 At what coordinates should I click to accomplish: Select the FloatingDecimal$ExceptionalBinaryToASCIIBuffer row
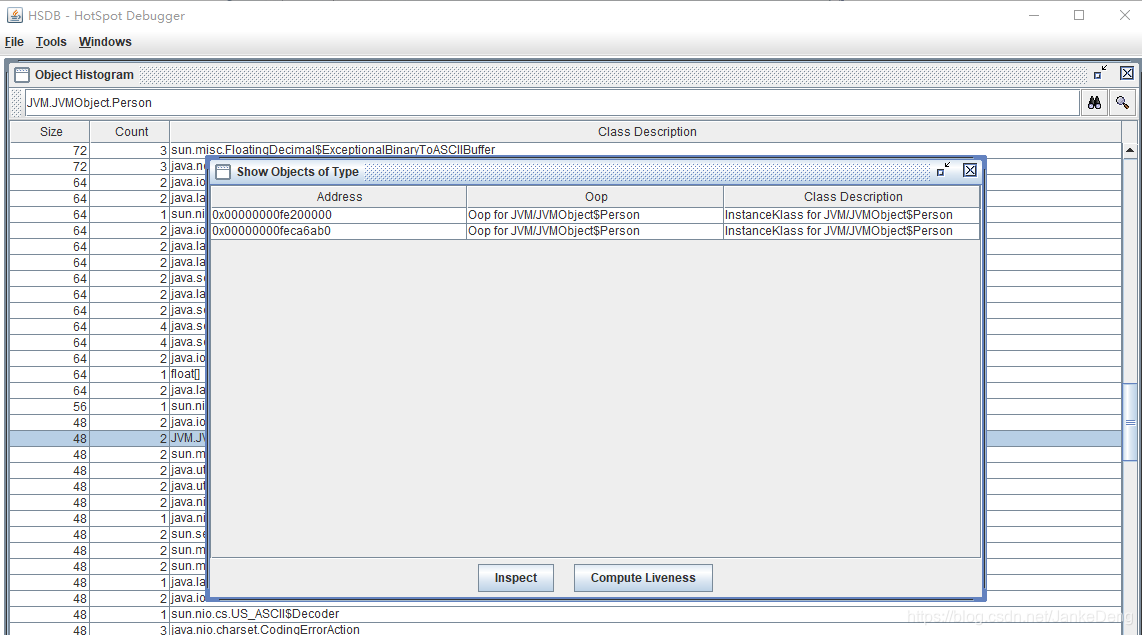coord(565,150)
